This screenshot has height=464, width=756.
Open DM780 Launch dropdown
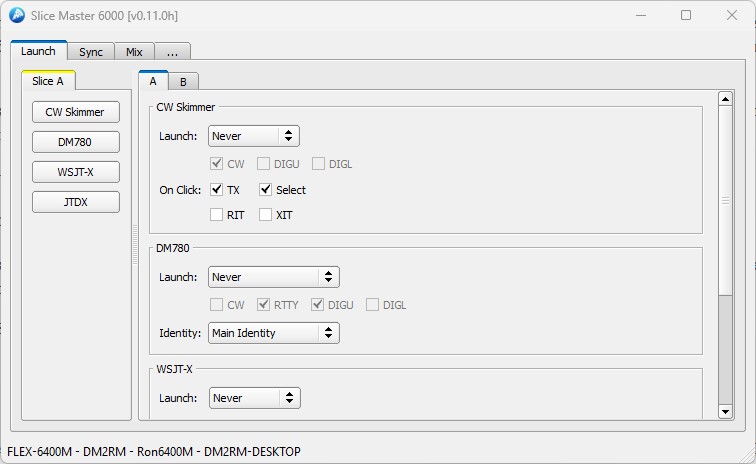(274, 277)
